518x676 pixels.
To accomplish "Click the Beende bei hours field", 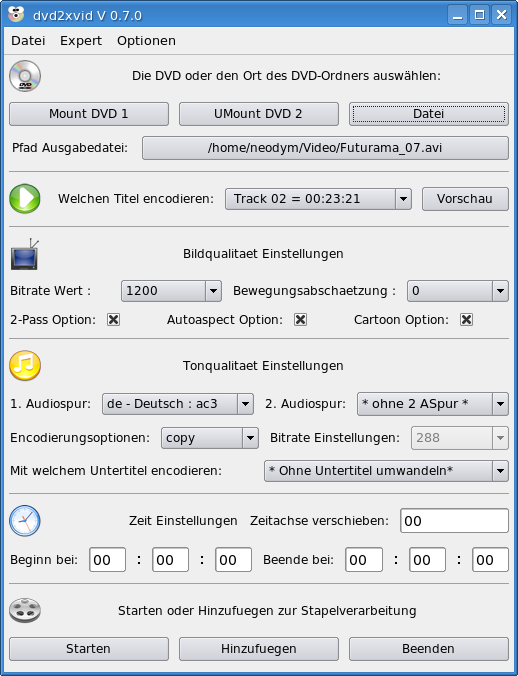I will [364, 560].
